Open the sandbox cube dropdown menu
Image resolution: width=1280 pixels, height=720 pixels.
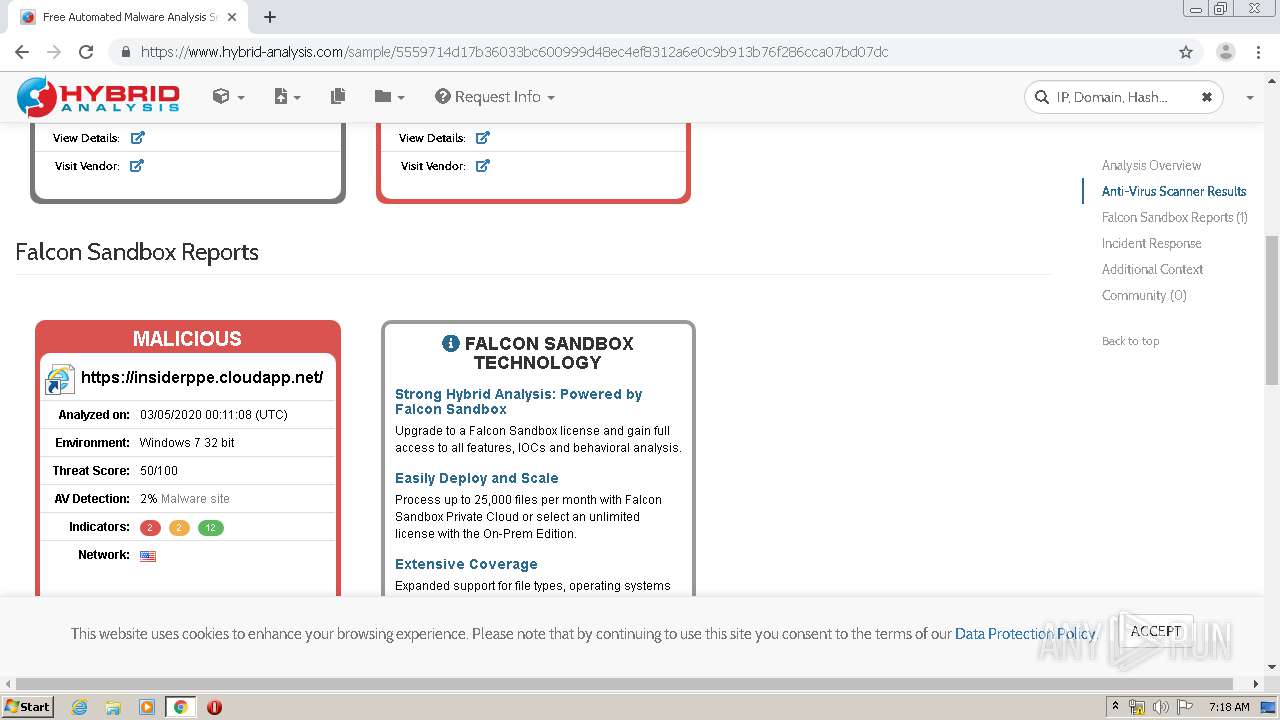coord(229,96)
